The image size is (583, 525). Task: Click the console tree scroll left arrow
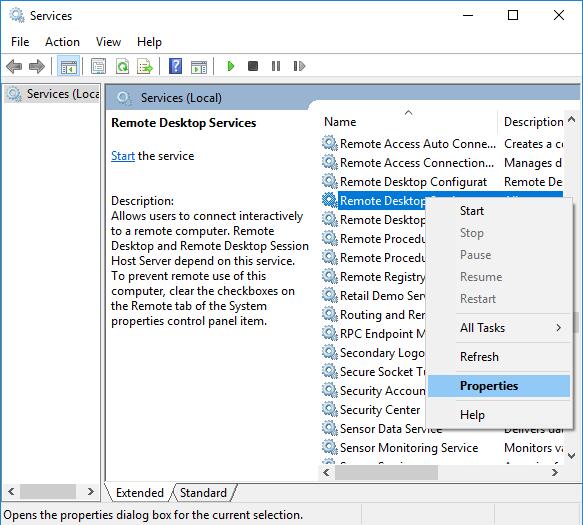tap(11, 492)
